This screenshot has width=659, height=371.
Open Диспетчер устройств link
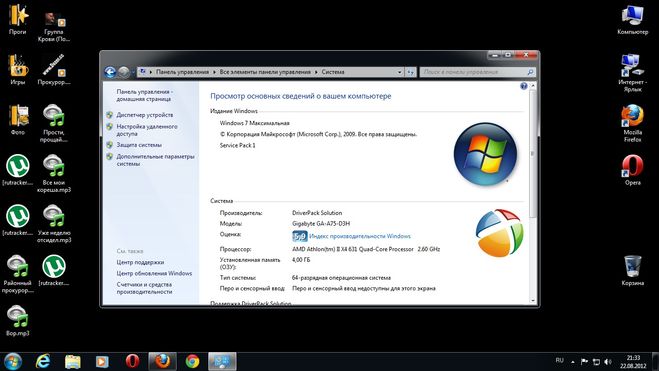pyautogui.click(x=145, y=115)
